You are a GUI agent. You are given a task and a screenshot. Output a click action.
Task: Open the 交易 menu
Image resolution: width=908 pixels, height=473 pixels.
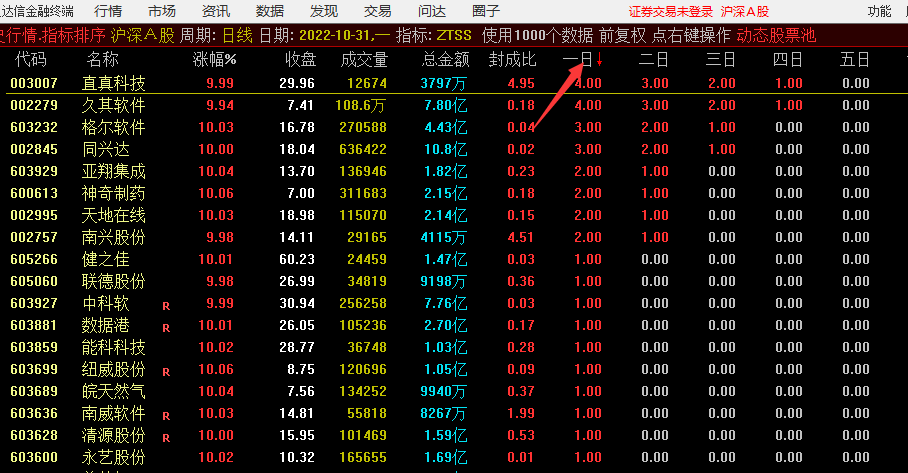pos(378,11)
